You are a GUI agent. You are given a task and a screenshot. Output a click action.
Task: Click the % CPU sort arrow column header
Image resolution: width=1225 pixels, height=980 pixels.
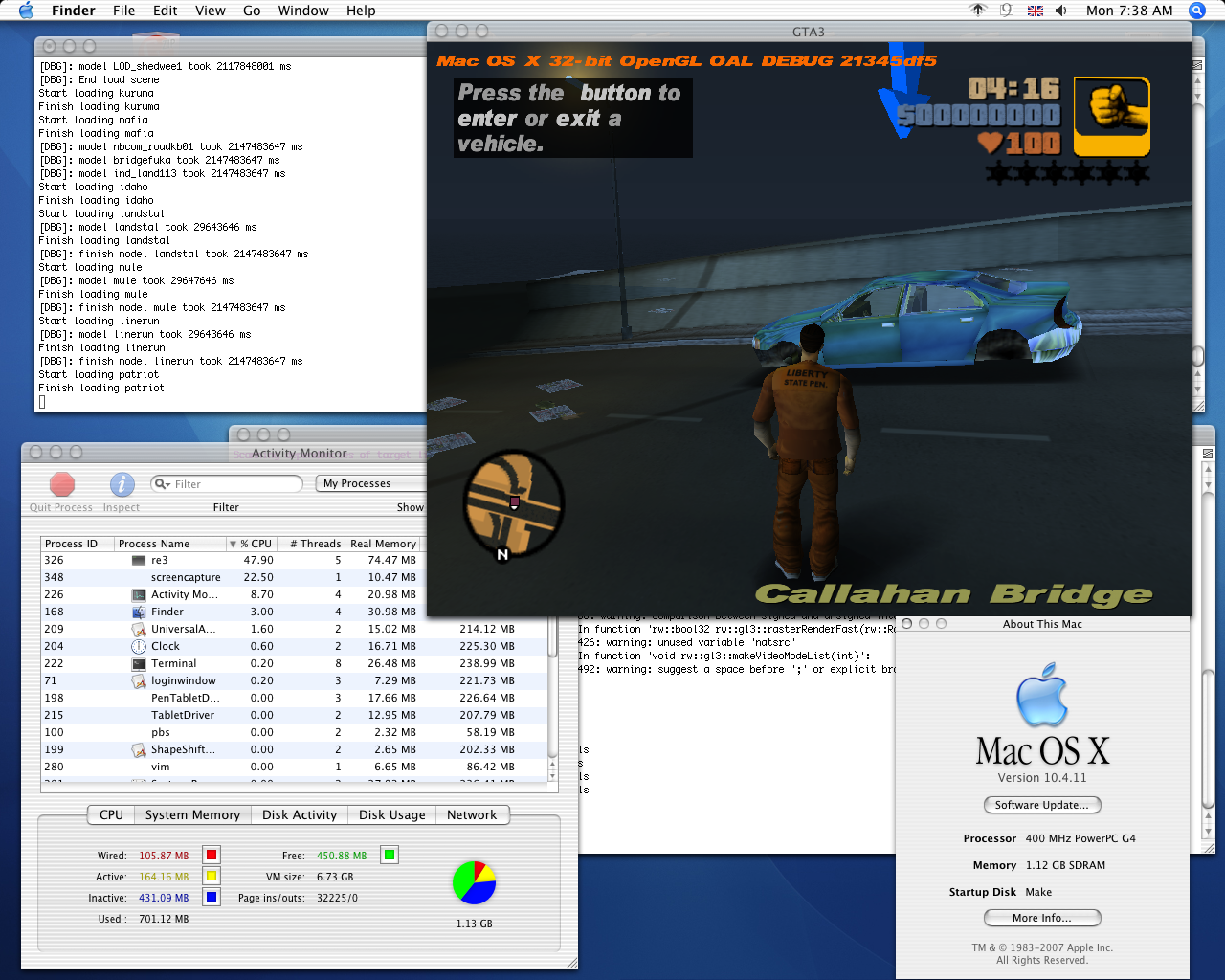click(x=251, y=544)
